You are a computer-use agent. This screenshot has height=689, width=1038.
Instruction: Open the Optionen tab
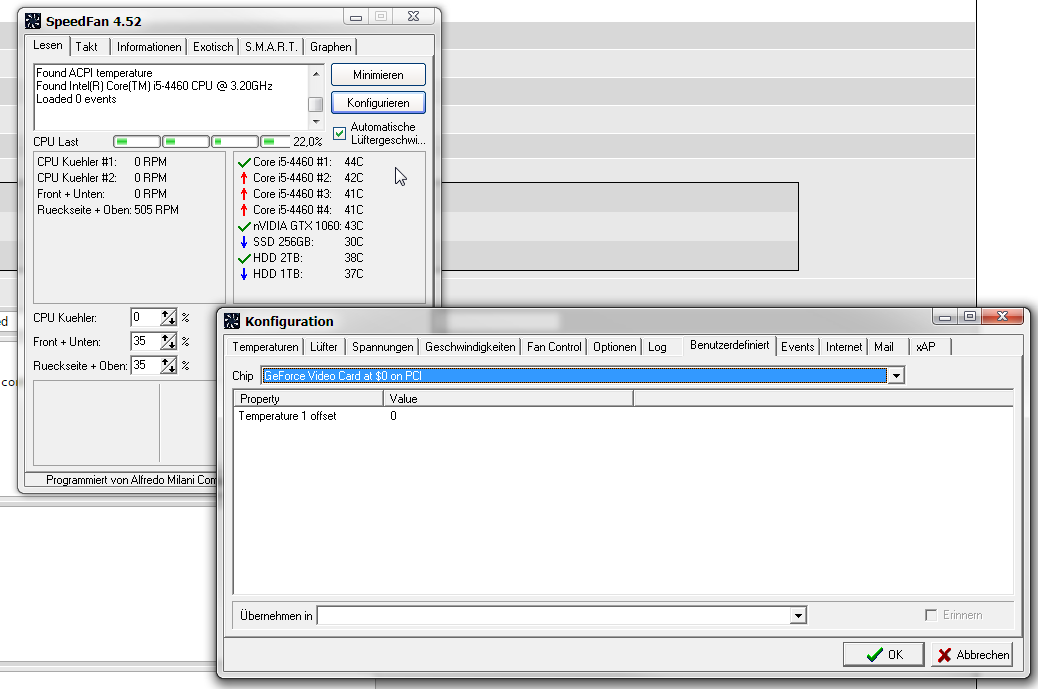(x=614, y=347)
